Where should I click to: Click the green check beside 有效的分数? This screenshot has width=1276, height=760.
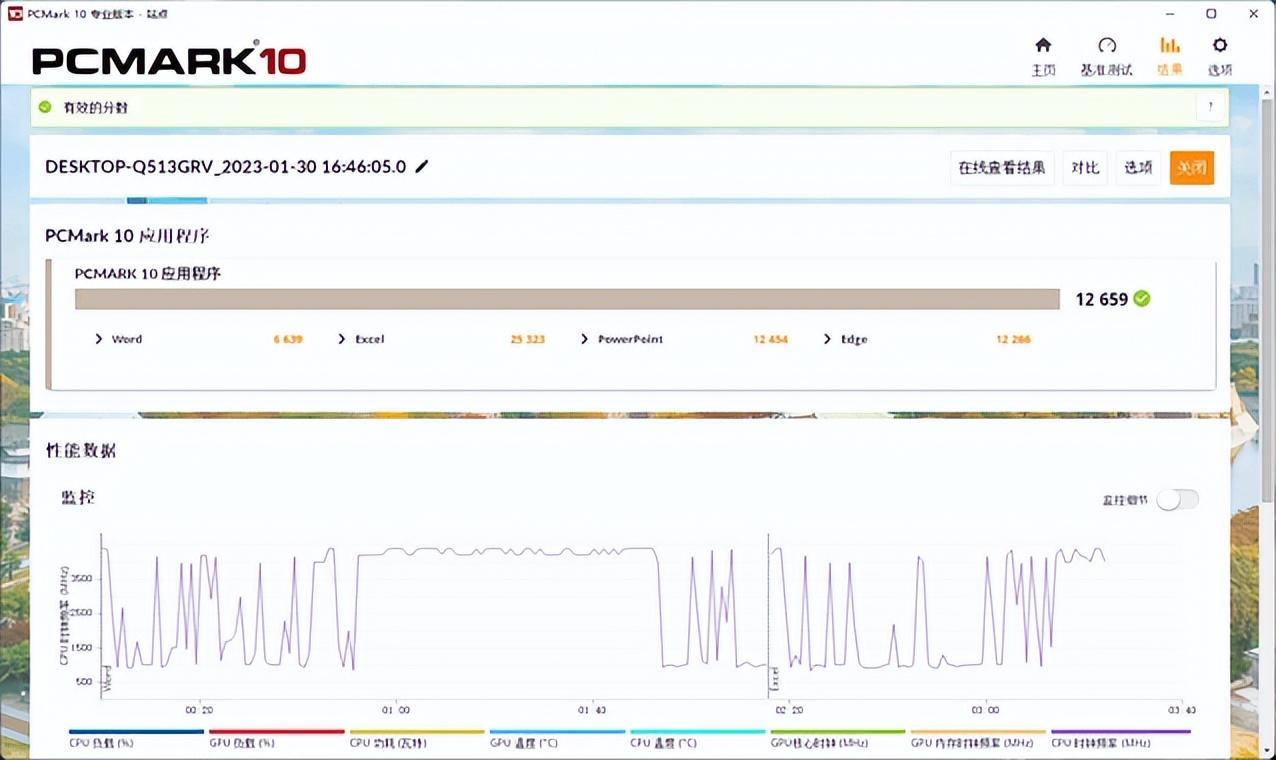[45, 107]
